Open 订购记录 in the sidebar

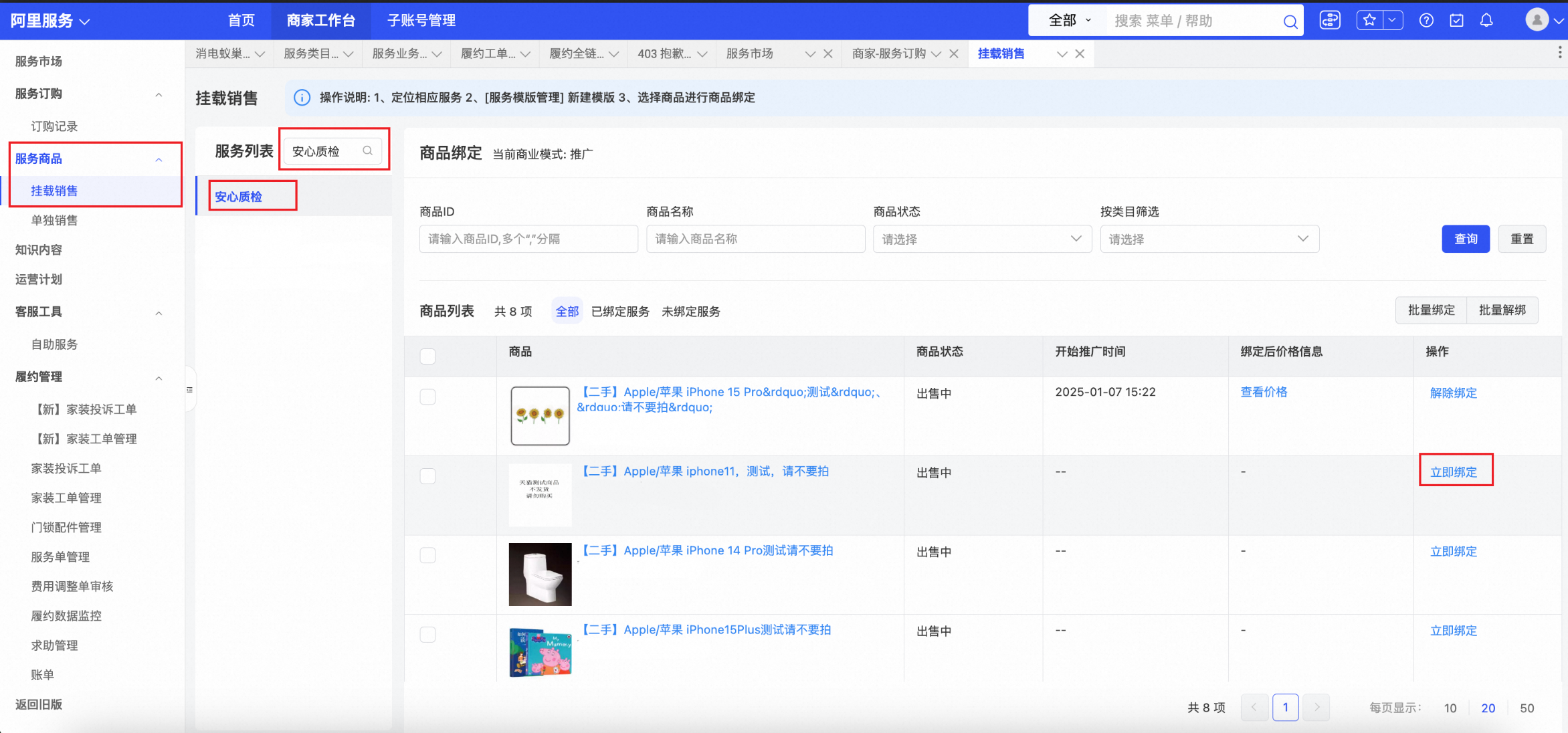(x=54, y=126)
